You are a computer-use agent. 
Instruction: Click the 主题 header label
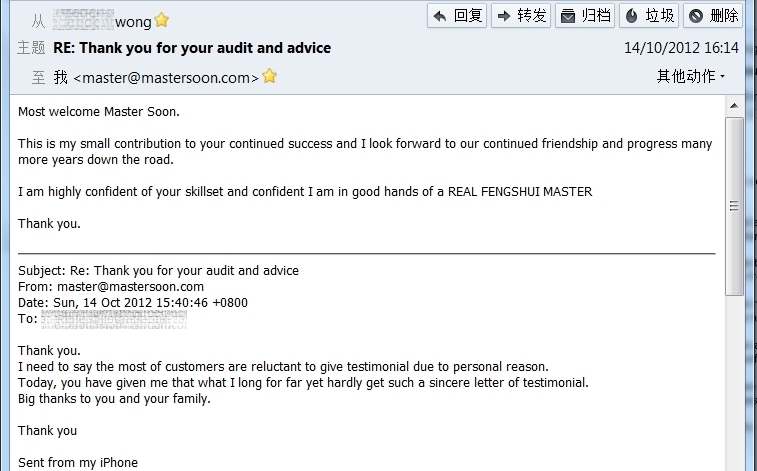point(32,48)
